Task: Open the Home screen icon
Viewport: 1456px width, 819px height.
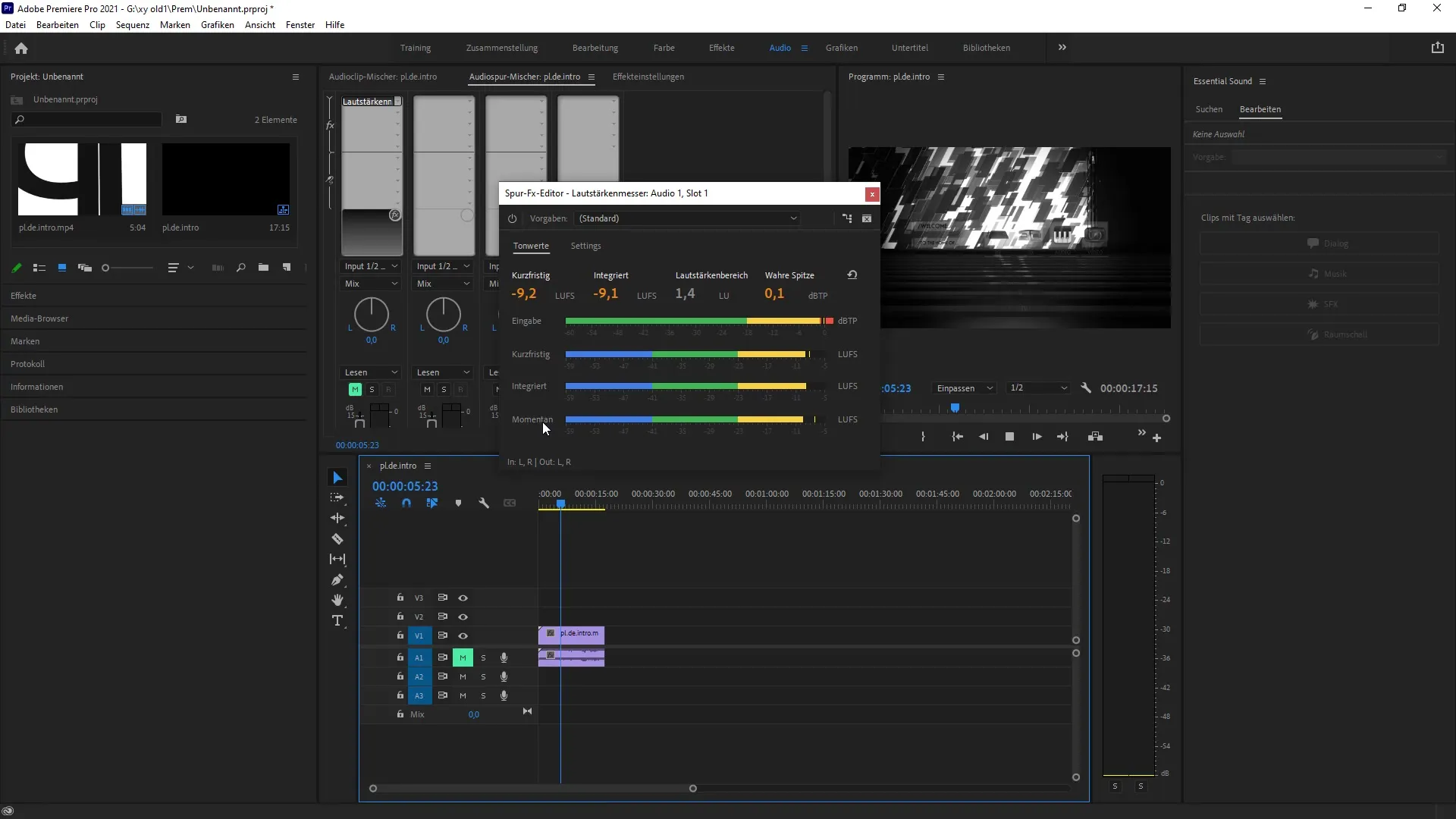Action: point(21,48)
